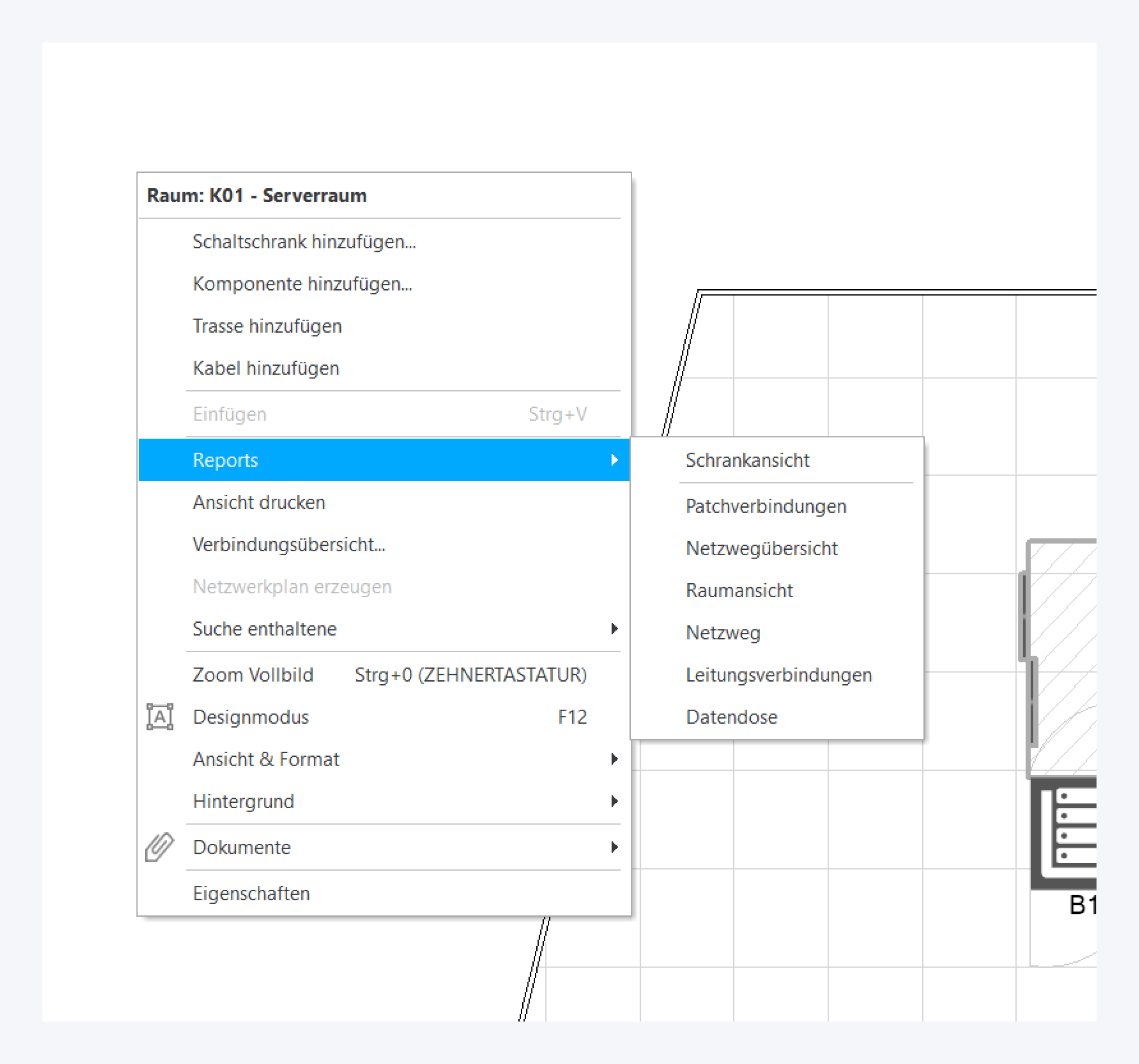The width and height of the screenshot is (1139, 1064).
Task: Open Eigenschaften of the room
Action: (251, 893)
